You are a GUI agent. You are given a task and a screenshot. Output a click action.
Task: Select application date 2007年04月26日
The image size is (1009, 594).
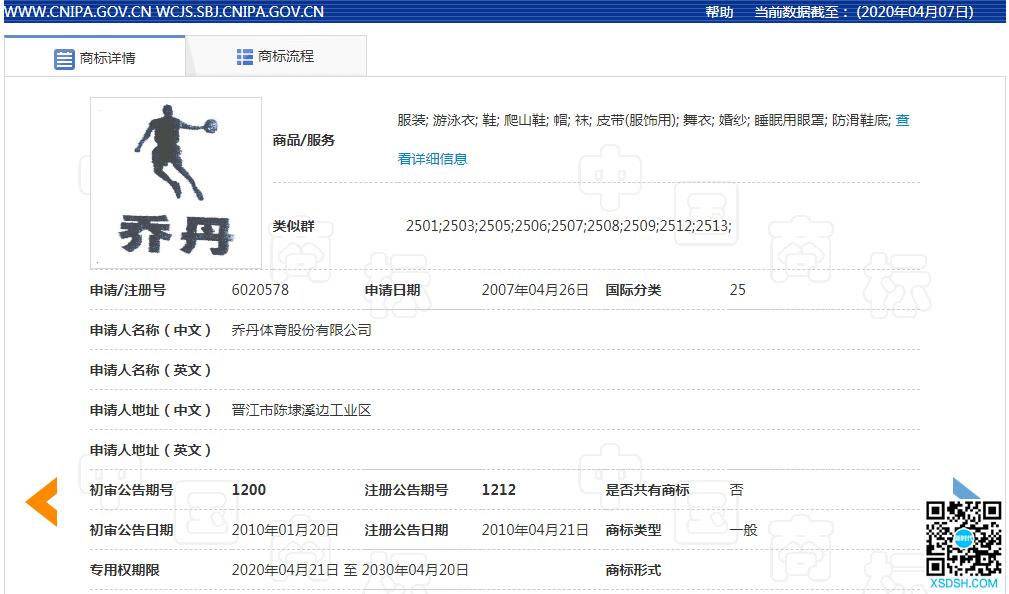point(535,290)
